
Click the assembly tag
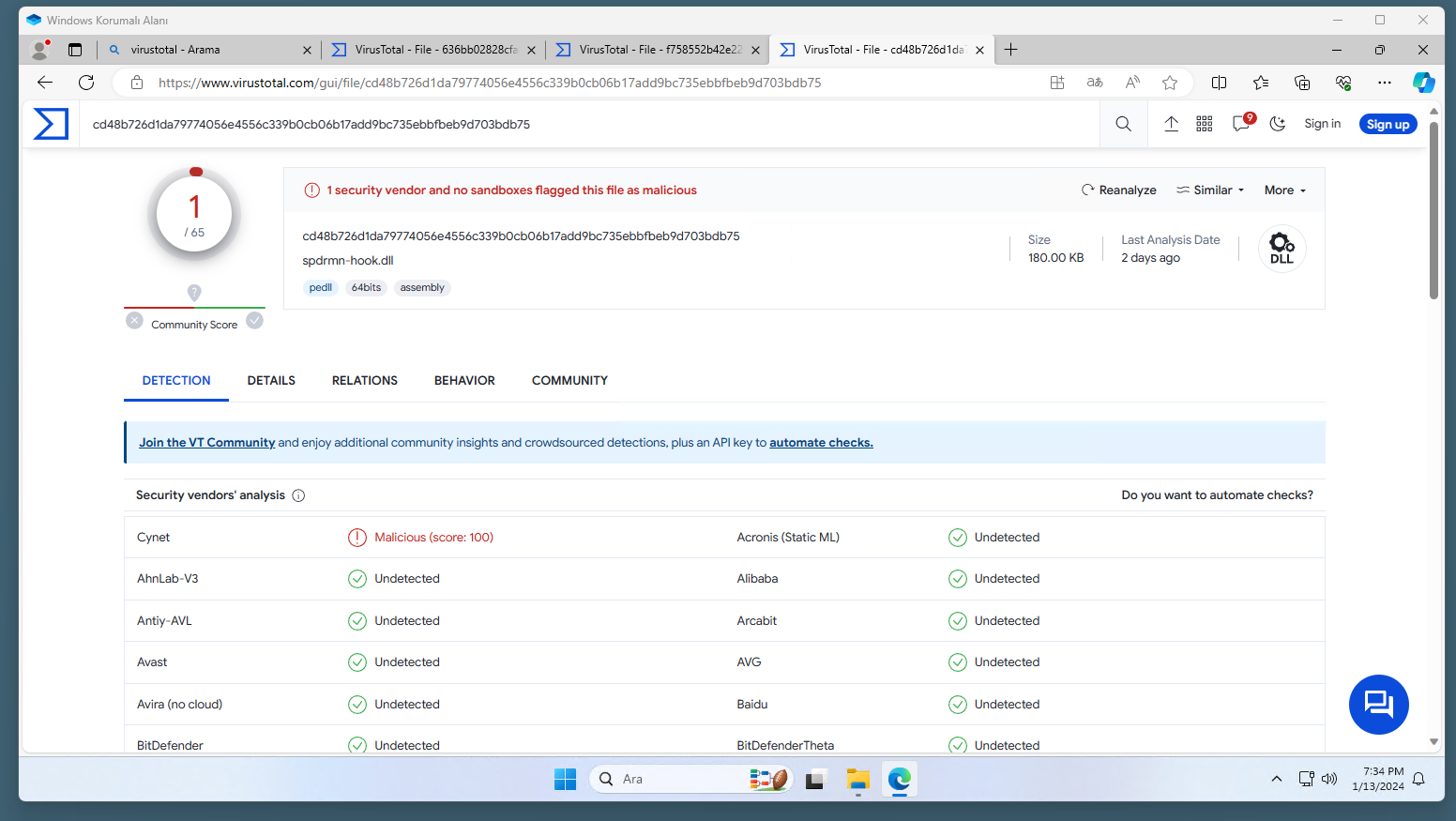[x=422, y=288]
